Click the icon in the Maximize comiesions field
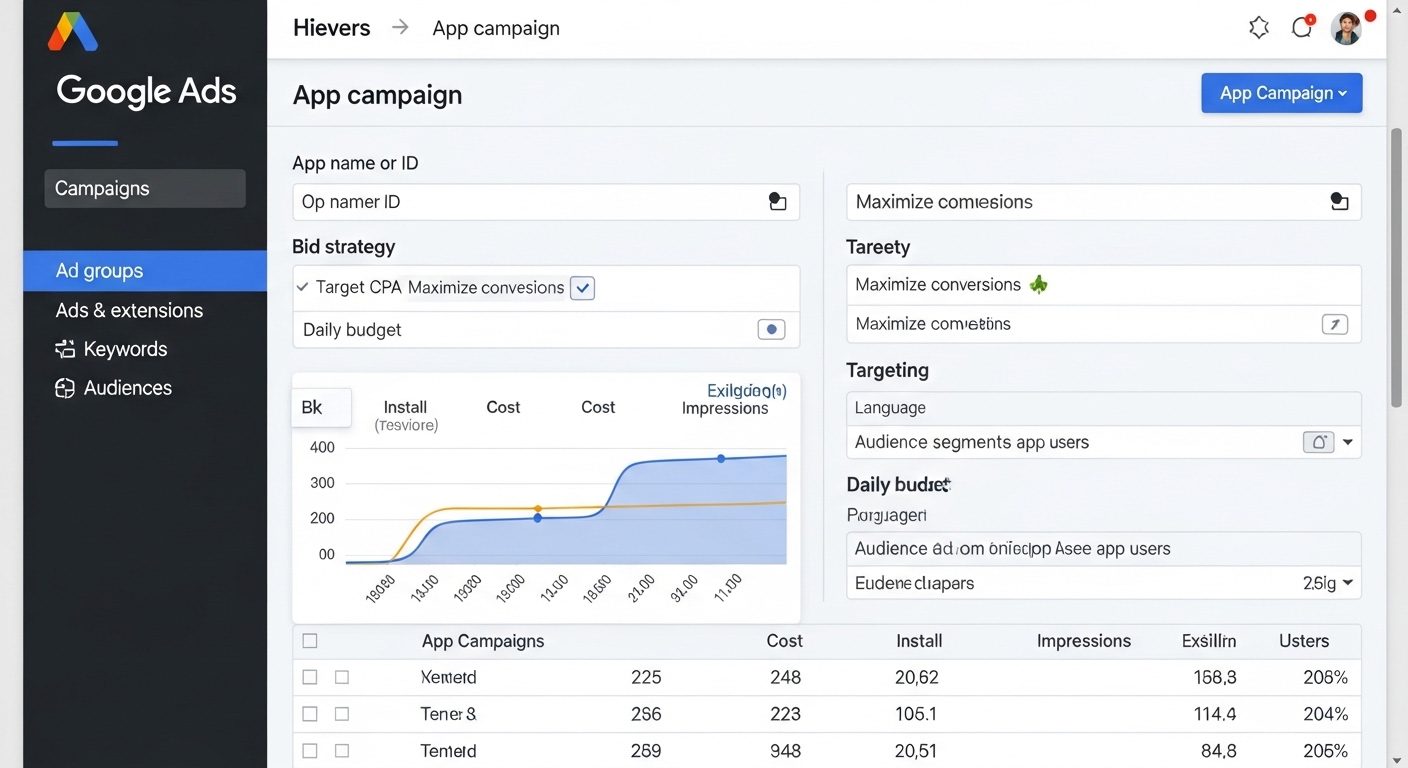Screen dimensions: 1408x768 [1339, 202]
